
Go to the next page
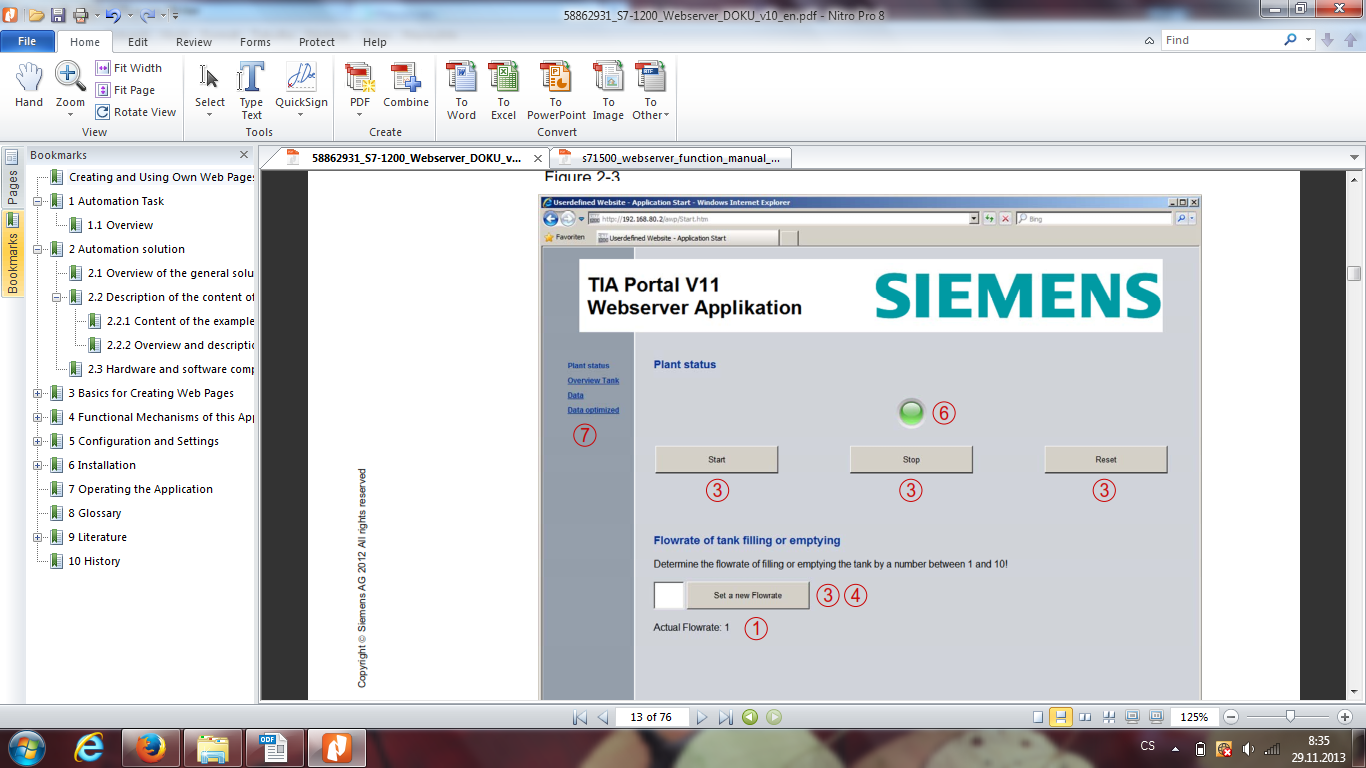(702, 717)
